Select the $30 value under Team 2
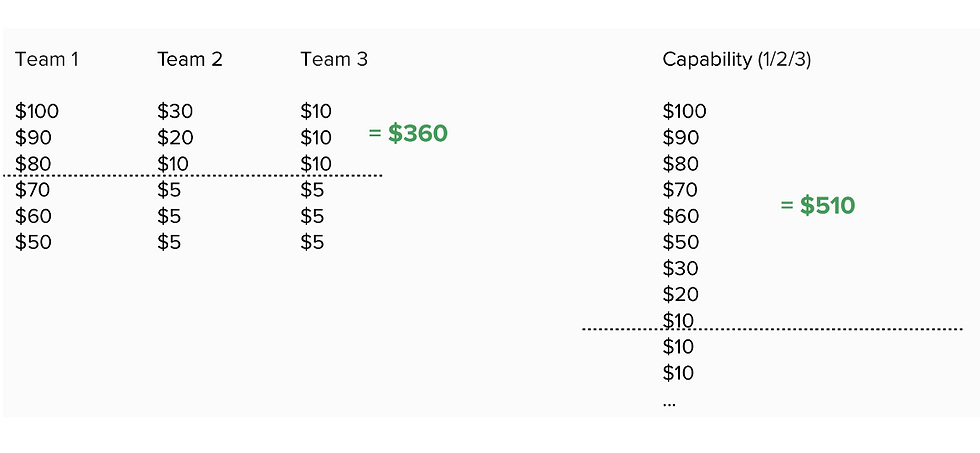Viewport: 980px width, 453px height. (x=175, y=111)
